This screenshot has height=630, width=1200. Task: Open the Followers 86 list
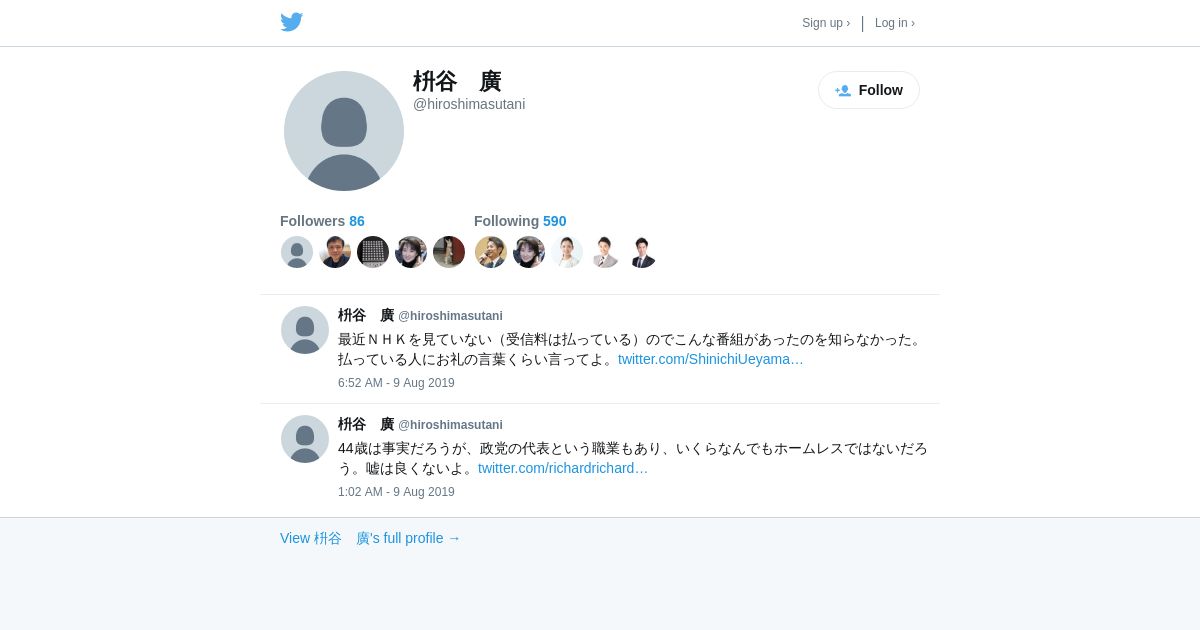[x=322, y=221]
